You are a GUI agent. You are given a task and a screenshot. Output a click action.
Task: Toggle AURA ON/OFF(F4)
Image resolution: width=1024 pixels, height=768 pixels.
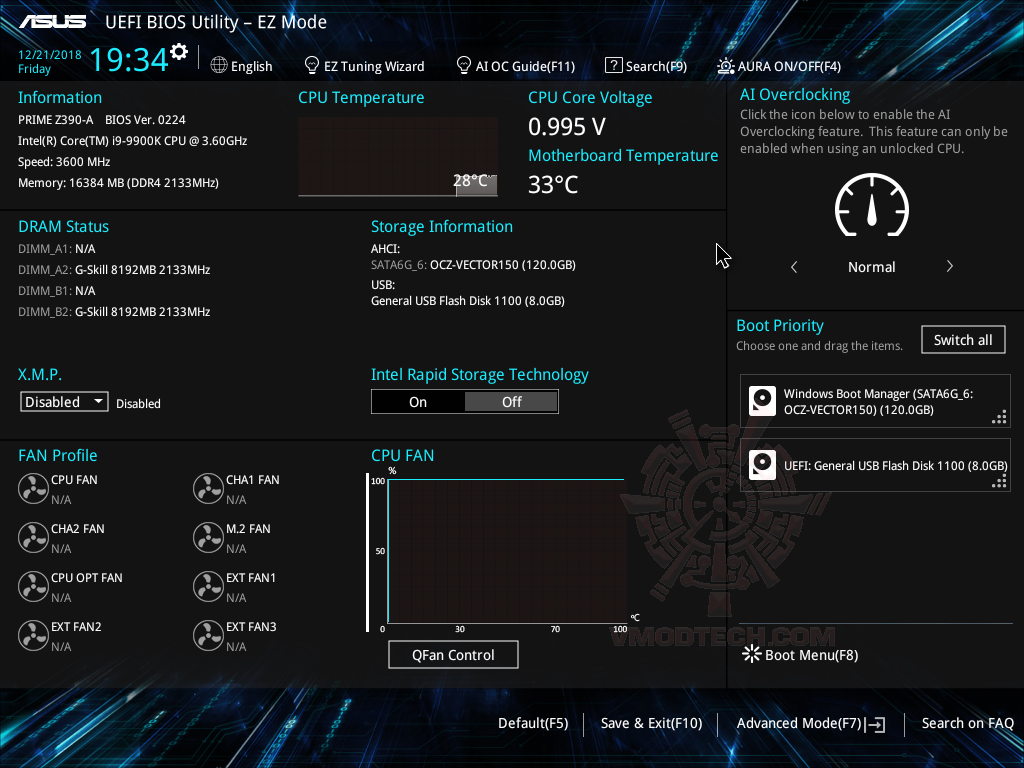(x=789, y=66)
